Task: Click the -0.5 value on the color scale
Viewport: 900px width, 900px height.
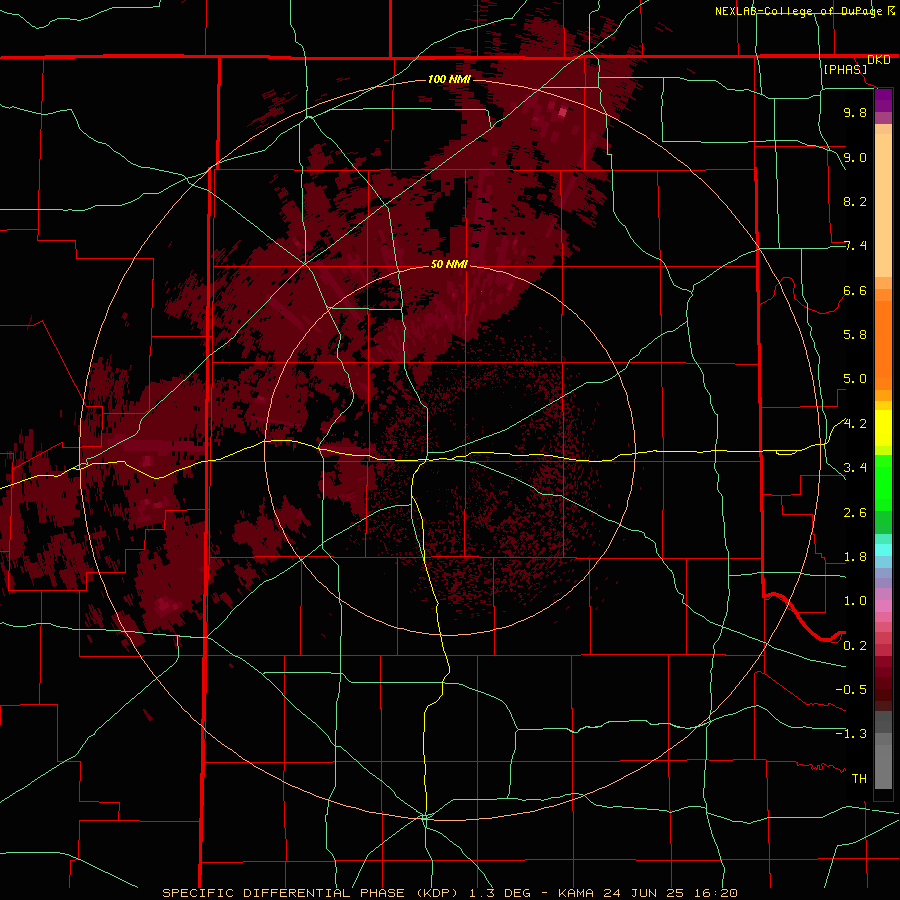Action: 851,690
